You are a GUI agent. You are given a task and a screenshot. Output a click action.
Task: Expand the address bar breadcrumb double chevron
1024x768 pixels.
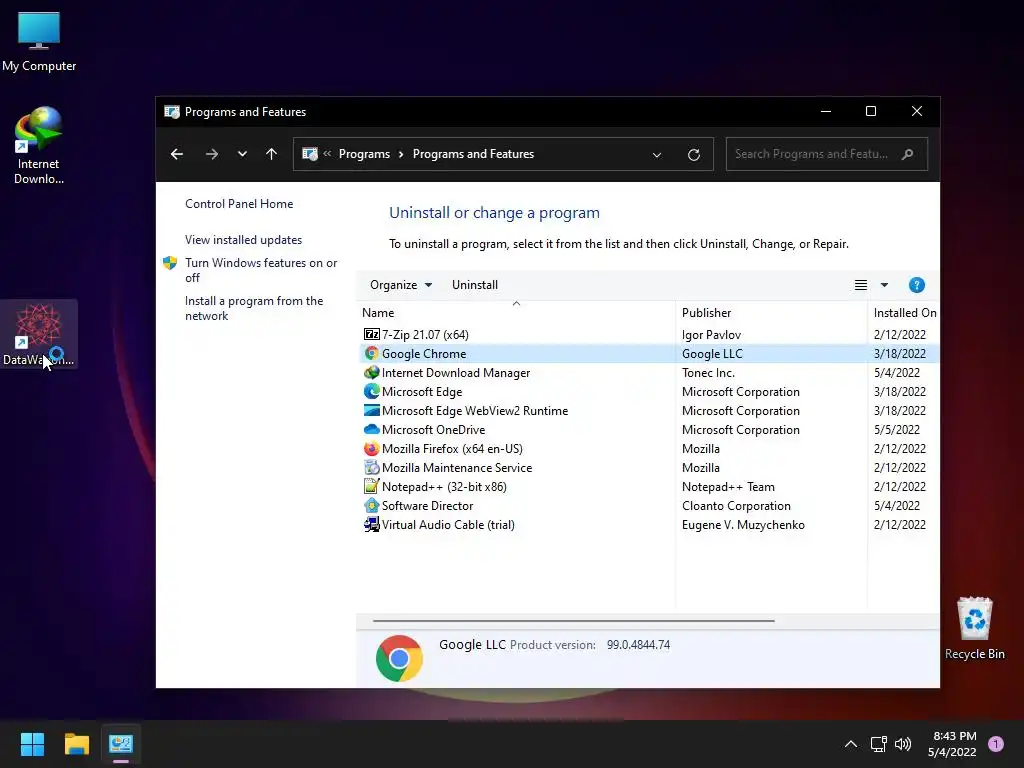coord(327,153)
